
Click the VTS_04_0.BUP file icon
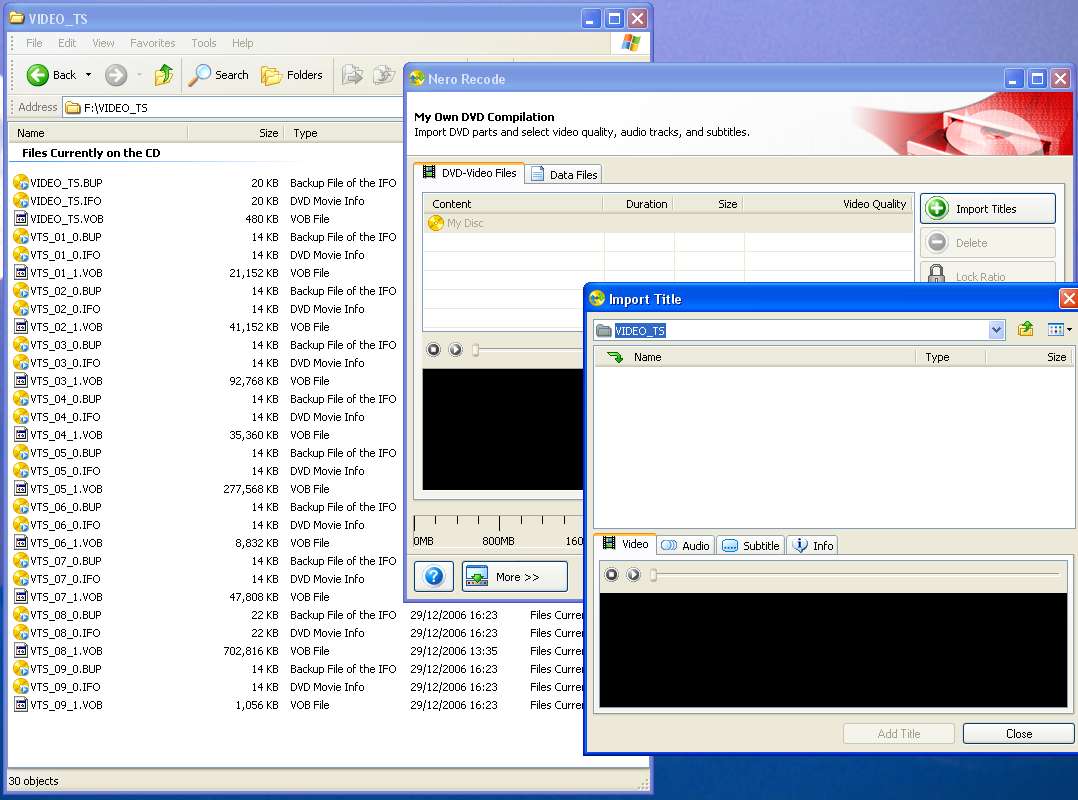[21, 399]
